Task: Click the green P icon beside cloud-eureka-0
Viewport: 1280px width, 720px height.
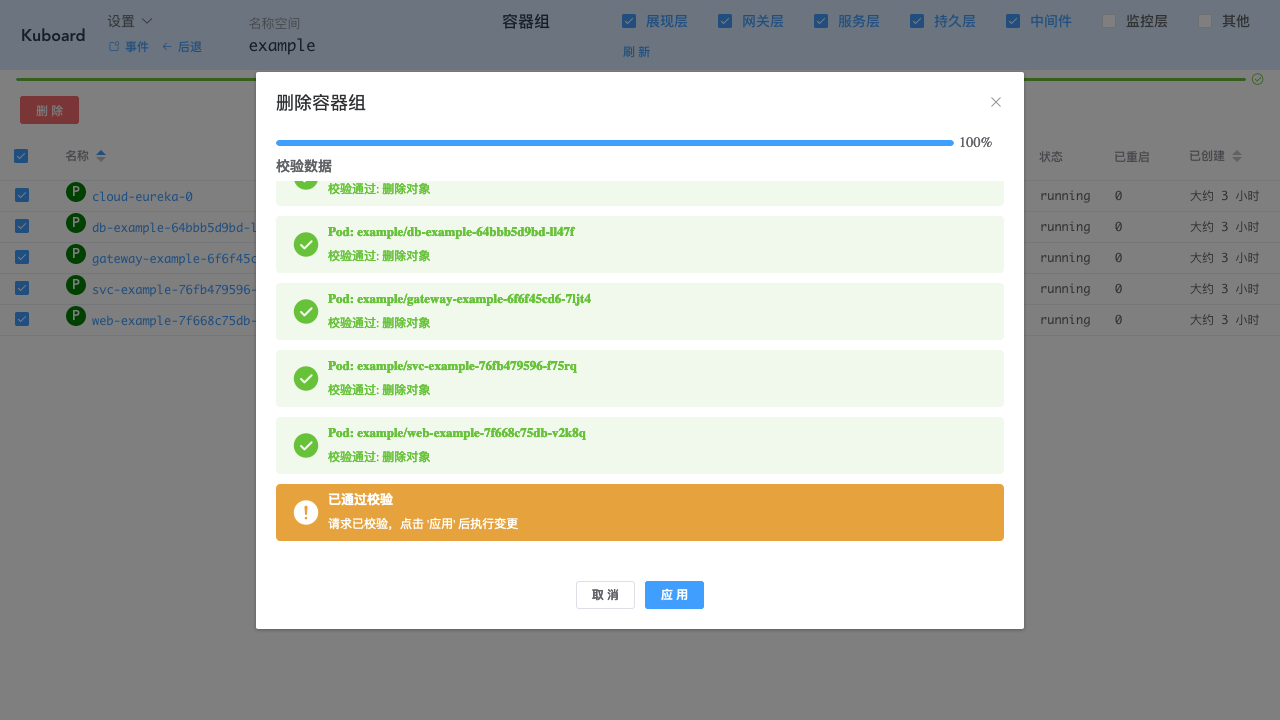Action: (75, 194)
